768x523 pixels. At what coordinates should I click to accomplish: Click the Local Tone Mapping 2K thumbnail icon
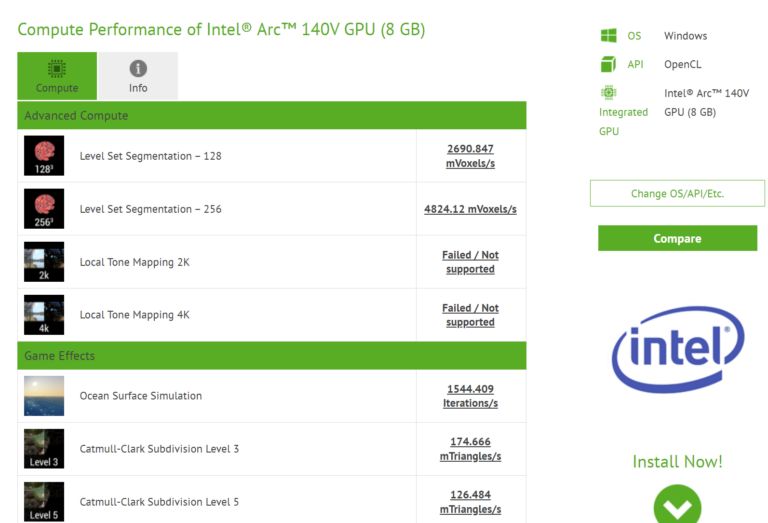pyautogui.click(x=44, y=262)
